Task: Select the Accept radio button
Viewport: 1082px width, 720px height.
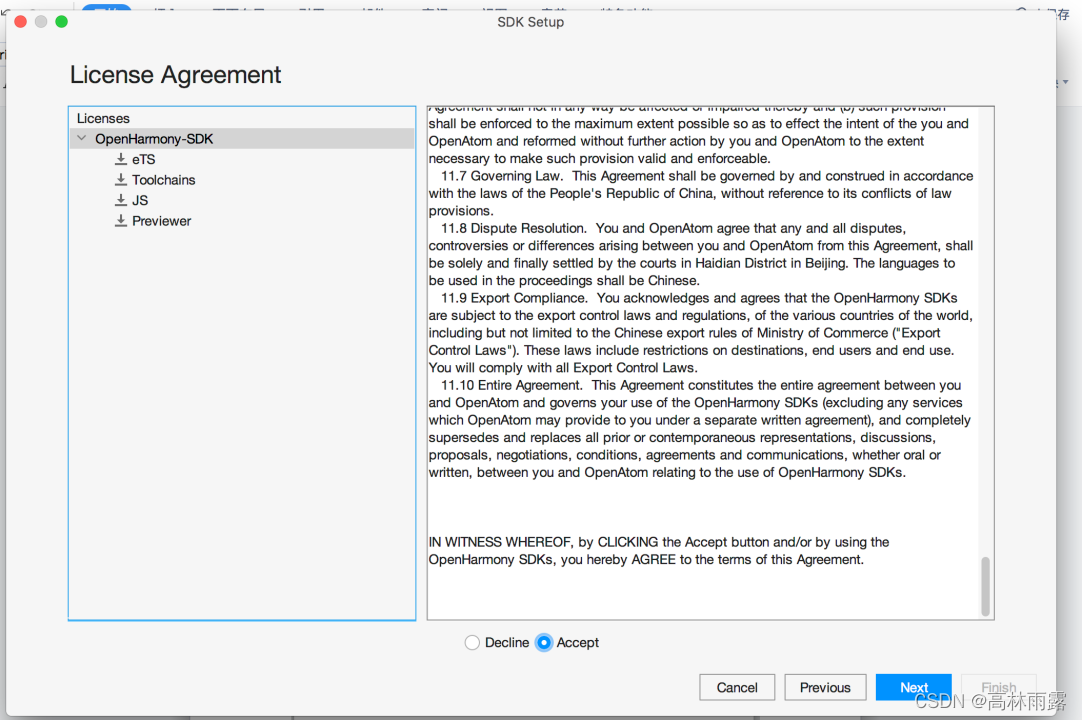Action: coord(544,643)
